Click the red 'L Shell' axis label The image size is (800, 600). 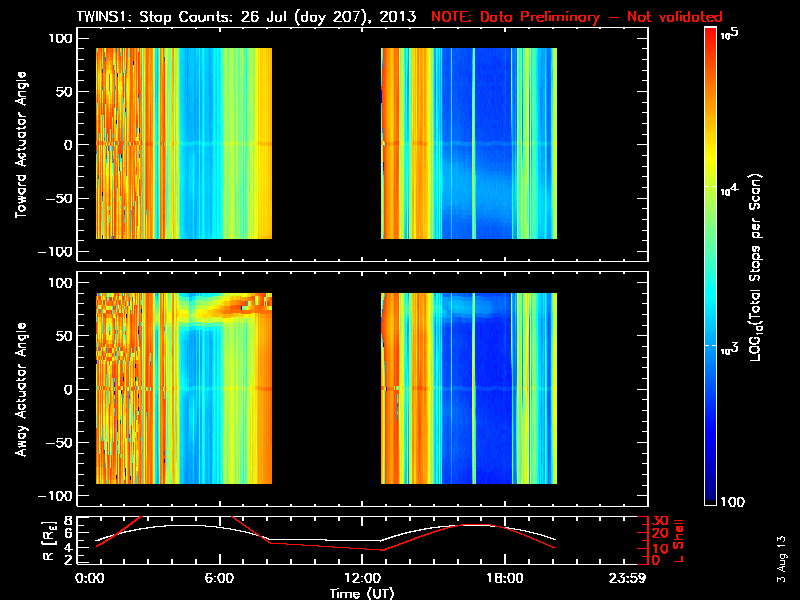click(x=678, y=541)
